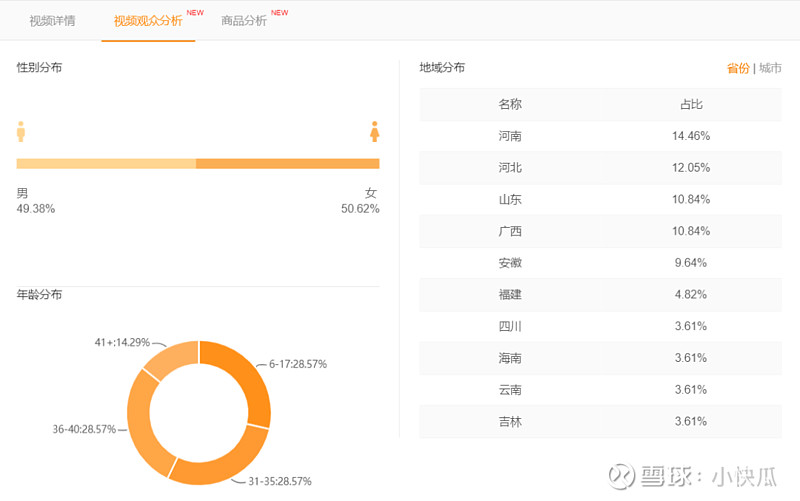Select the 视频观众分析 tab
Screen dimensions: 800x501
point(148,20)
